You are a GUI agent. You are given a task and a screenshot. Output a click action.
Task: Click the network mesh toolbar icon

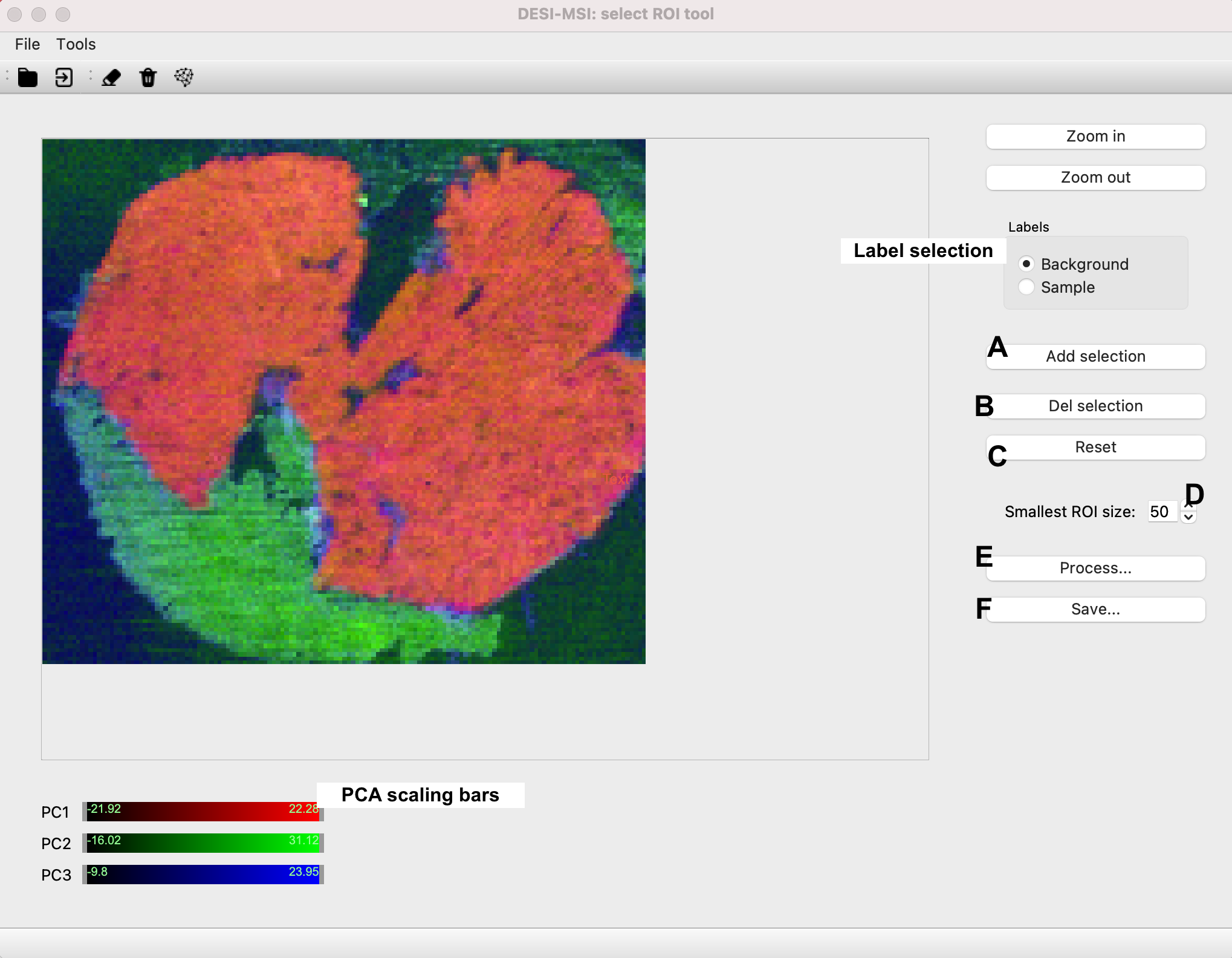[x=184, y=77]
